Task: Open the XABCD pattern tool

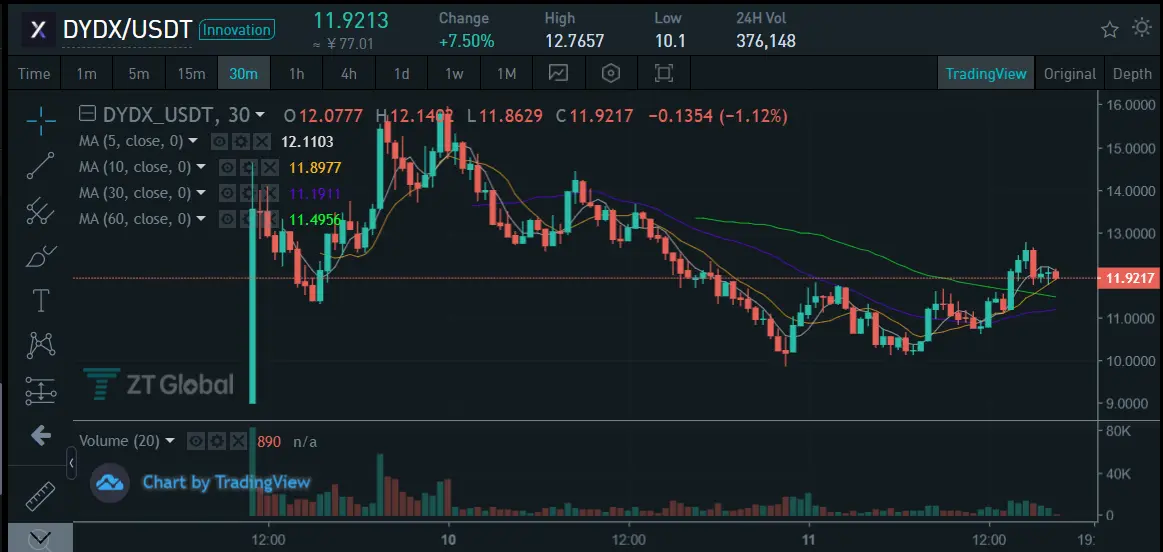Action: pyautogui.click(x=41, y=345)
